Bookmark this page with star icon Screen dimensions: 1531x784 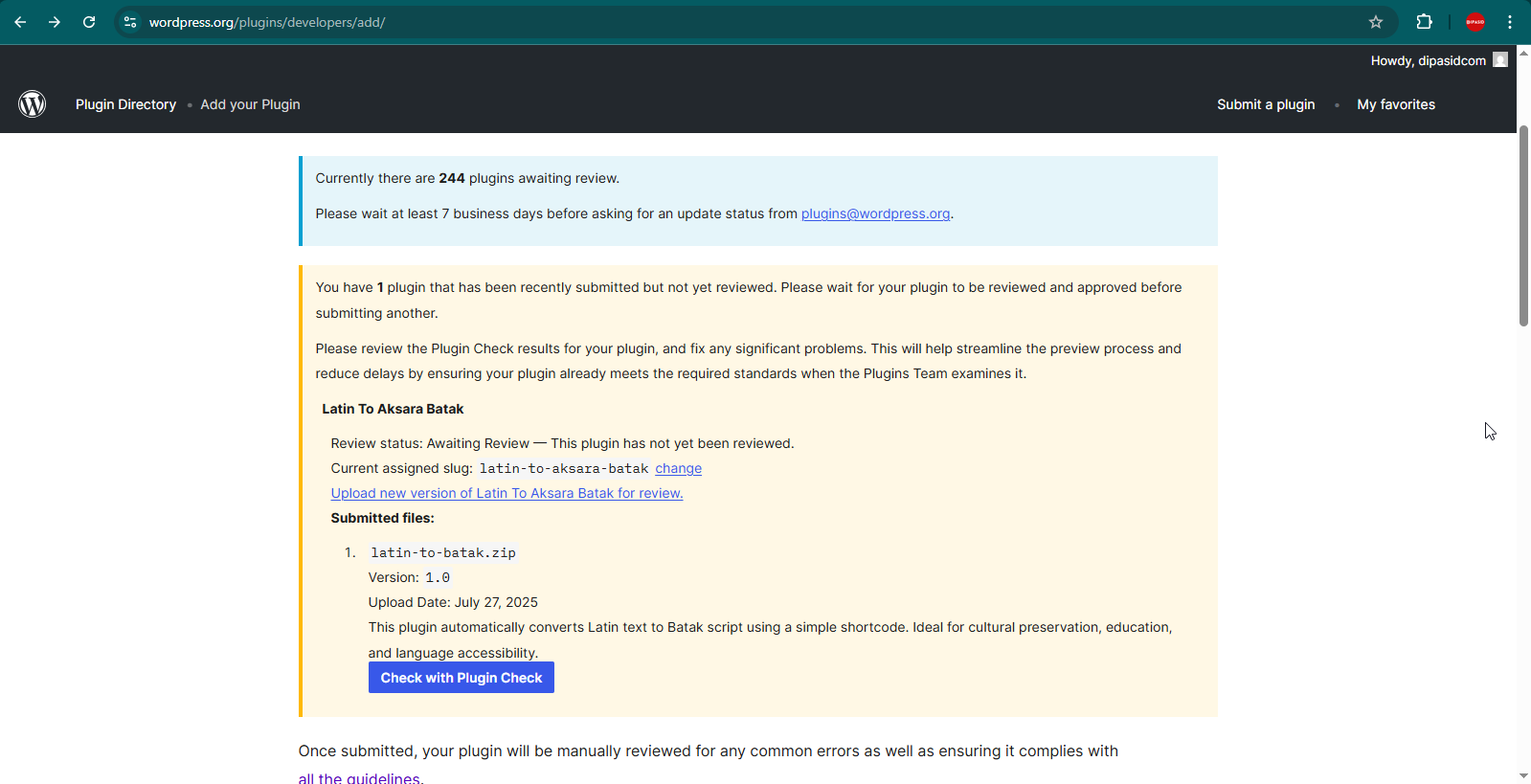click(1376, 22)
